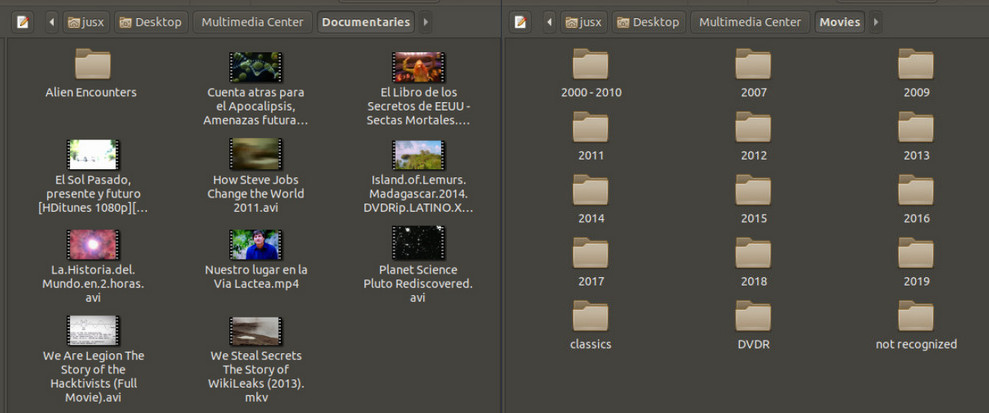The height and width of the screenshot is (413, 989).
Task: Select El Sol Pasado video thumbnail
Action: click(x=93, y=154)
